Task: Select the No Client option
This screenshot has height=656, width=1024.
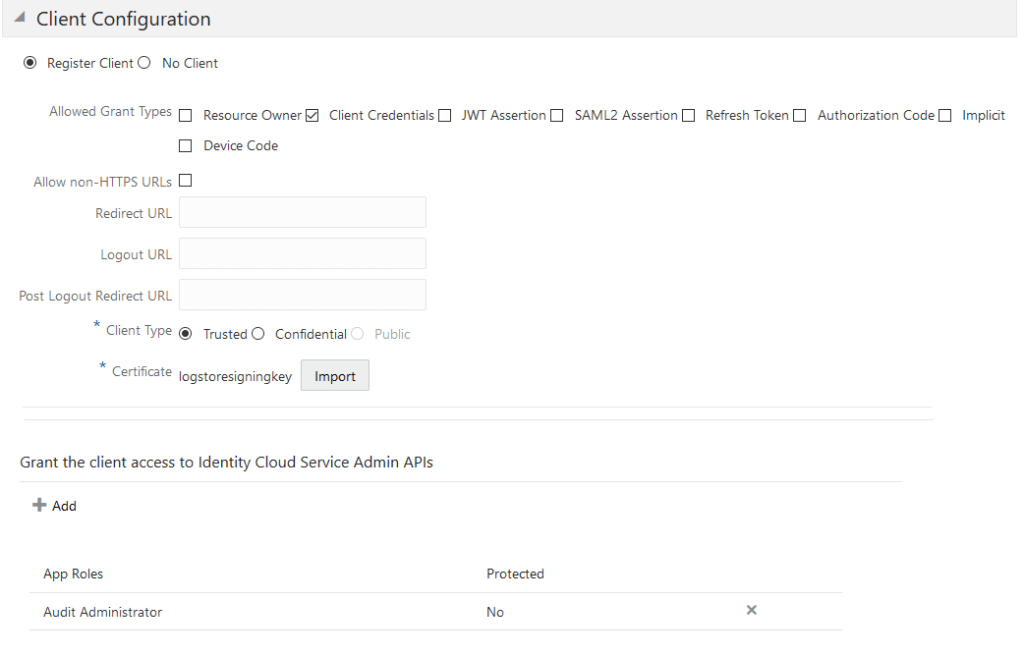Action: pos(144,63)
